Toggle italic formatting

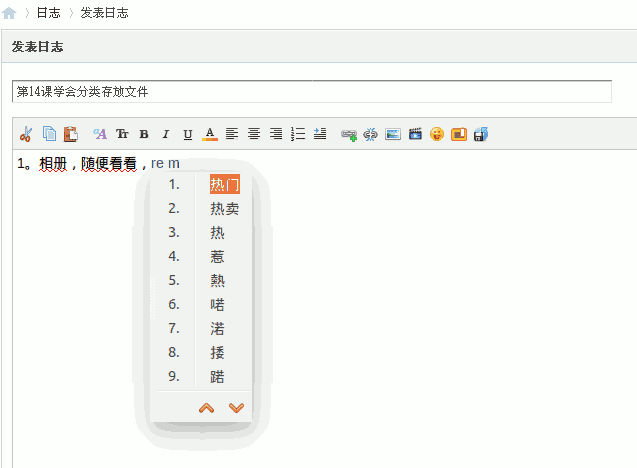click(166, 134)
